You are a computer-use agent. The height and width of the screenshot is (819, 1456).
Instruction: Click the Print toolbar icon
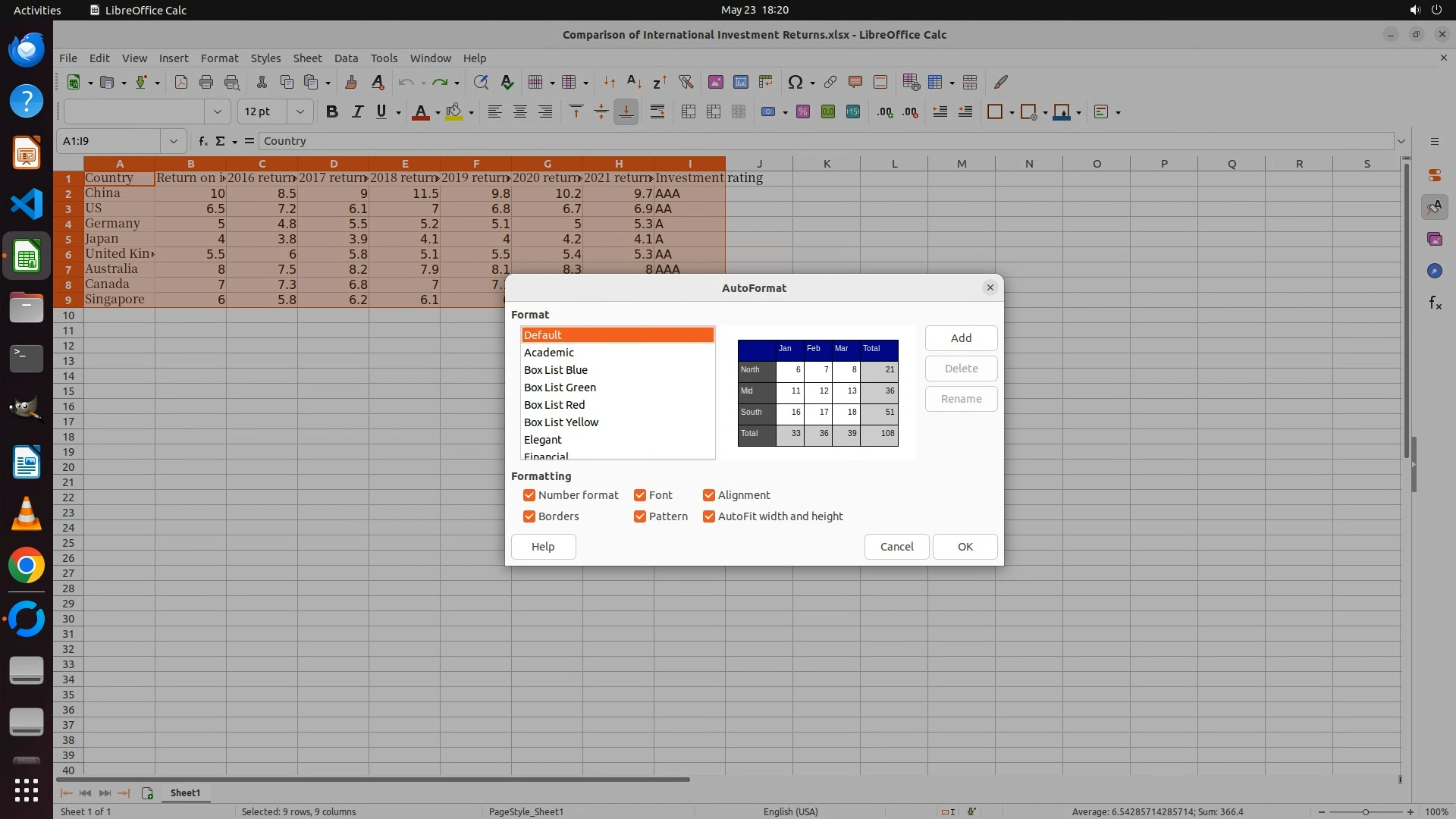coord(206,82)
